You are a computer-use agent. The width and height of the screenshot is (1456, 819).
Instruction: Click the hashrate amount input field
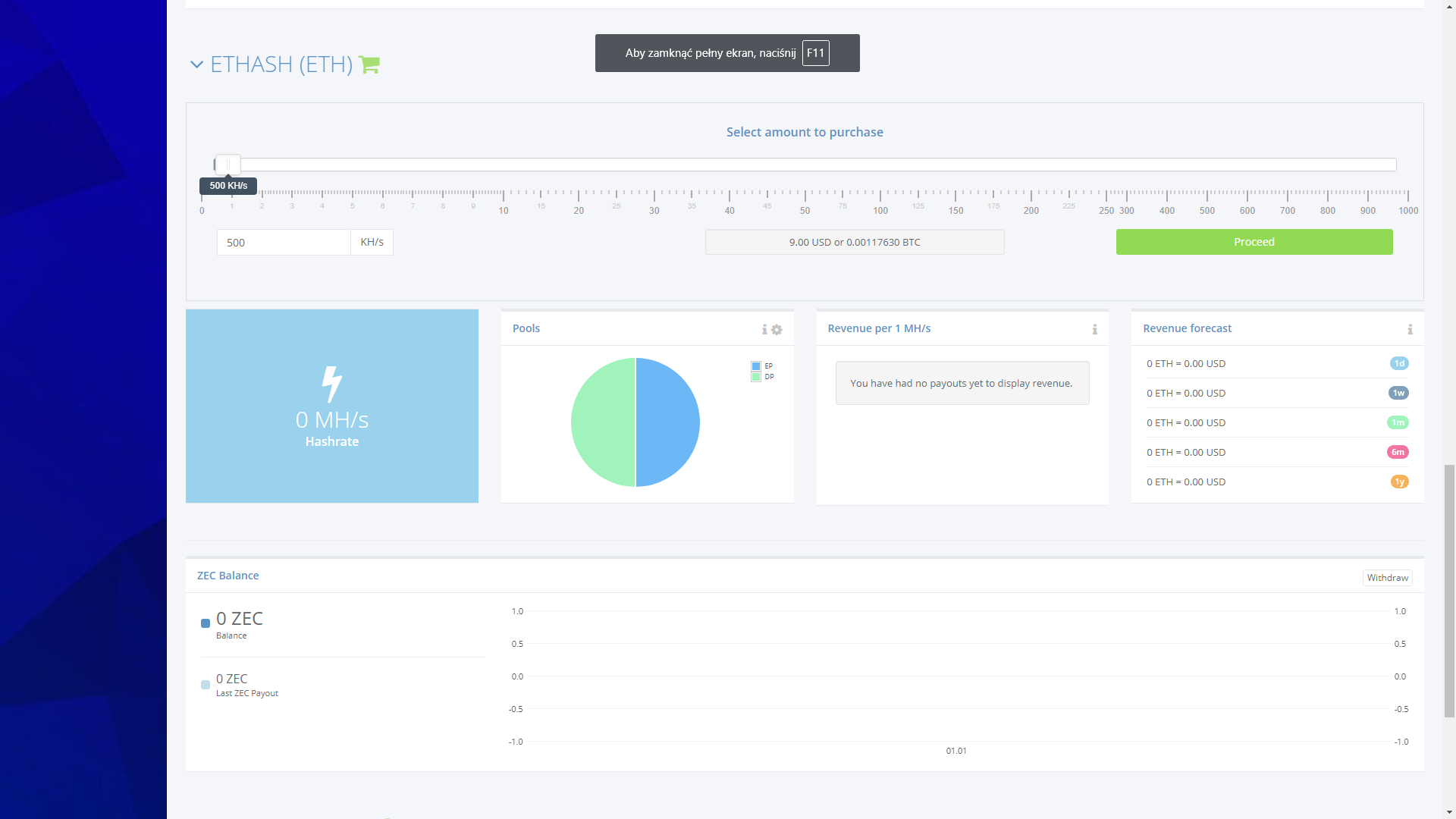(x=284, y=243)
